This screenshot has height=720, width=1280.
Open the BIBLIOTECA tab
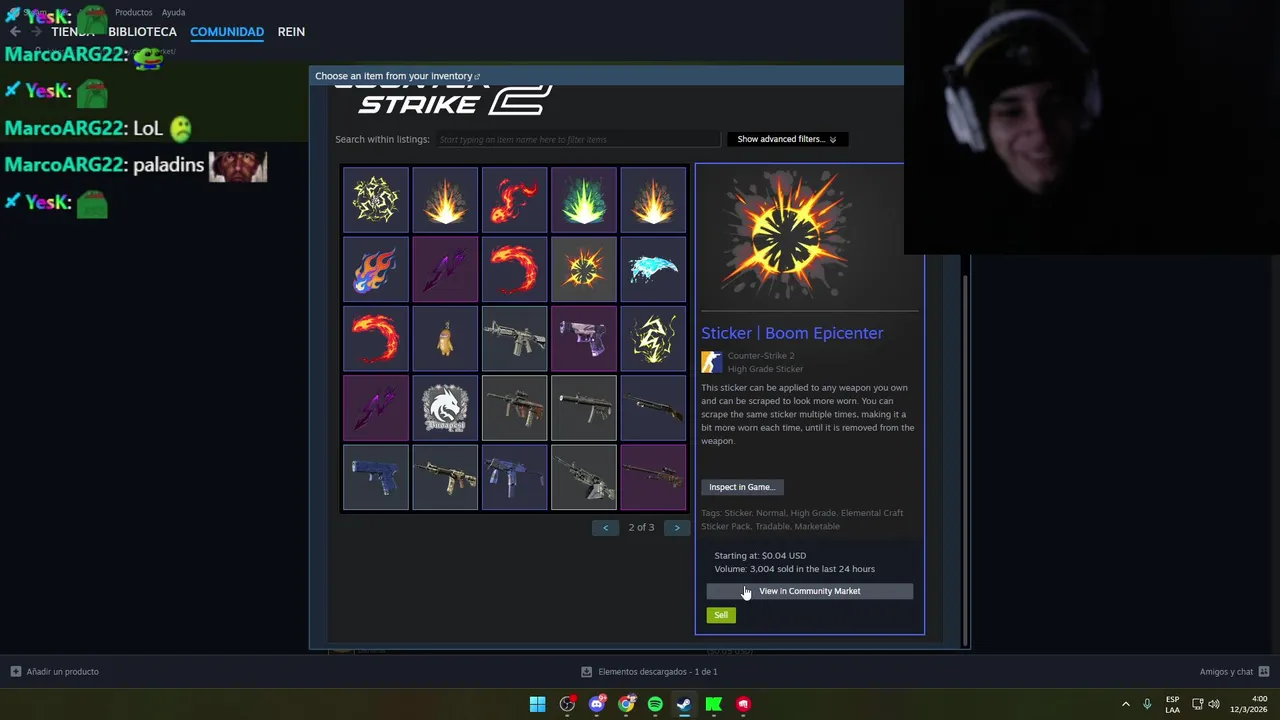142,32
